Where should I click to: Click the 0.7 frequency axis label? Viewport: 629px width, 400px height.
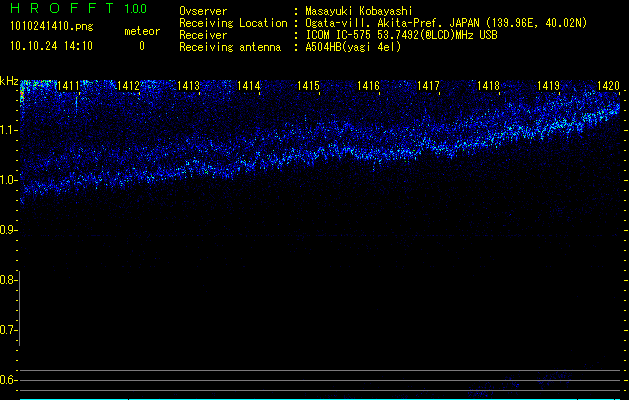tap(8, 330)
